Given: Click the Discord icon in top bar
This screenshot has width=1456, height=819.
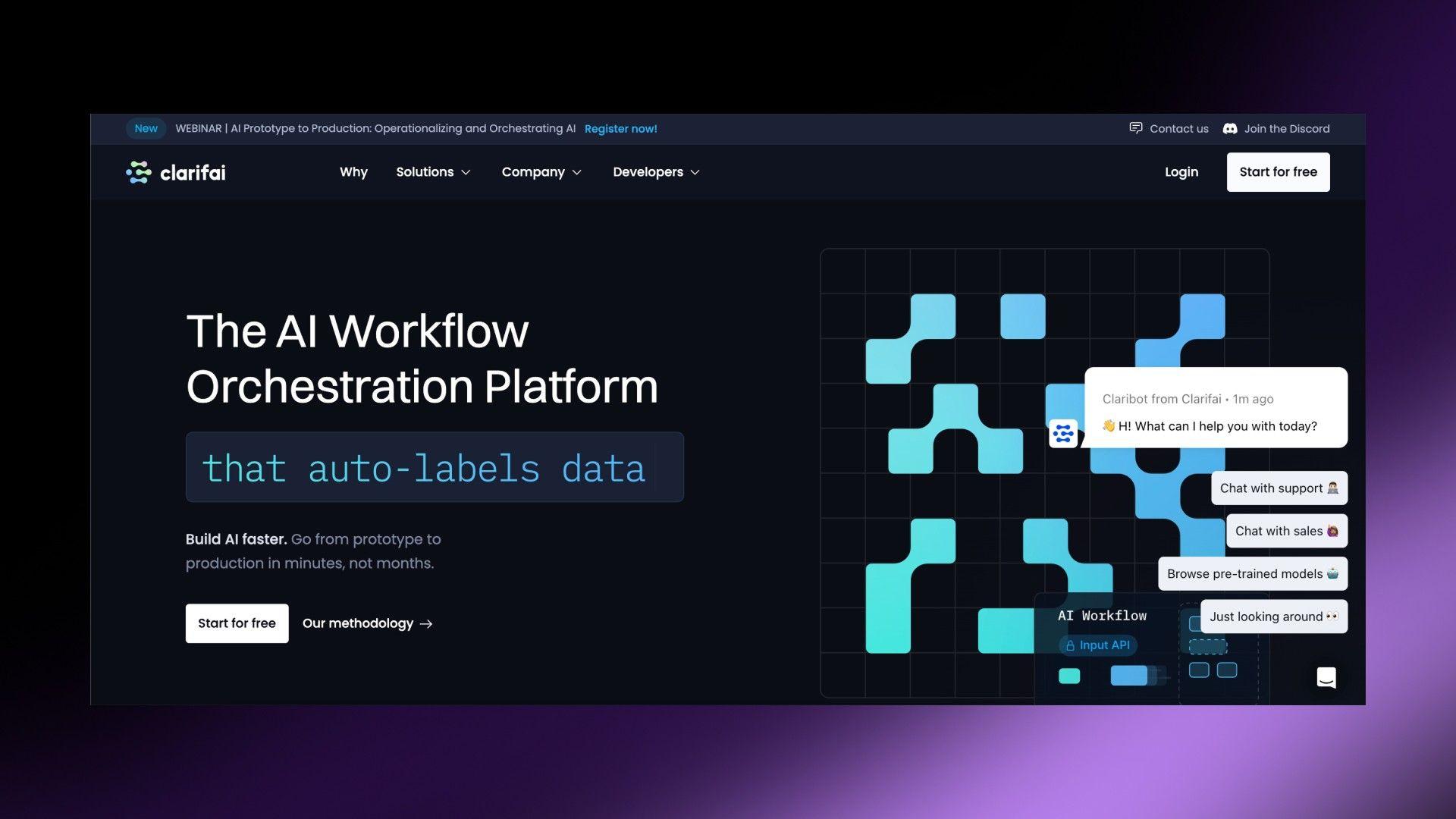Looking at the screenshot, I should pos(1230,129).
